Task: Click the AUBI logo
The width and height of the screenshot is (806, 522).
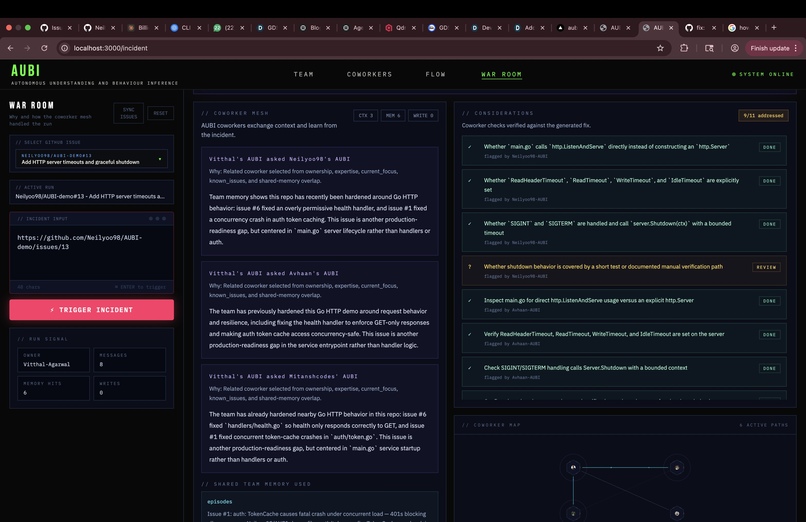Action: pyautogui.click(x=26, y=70)
